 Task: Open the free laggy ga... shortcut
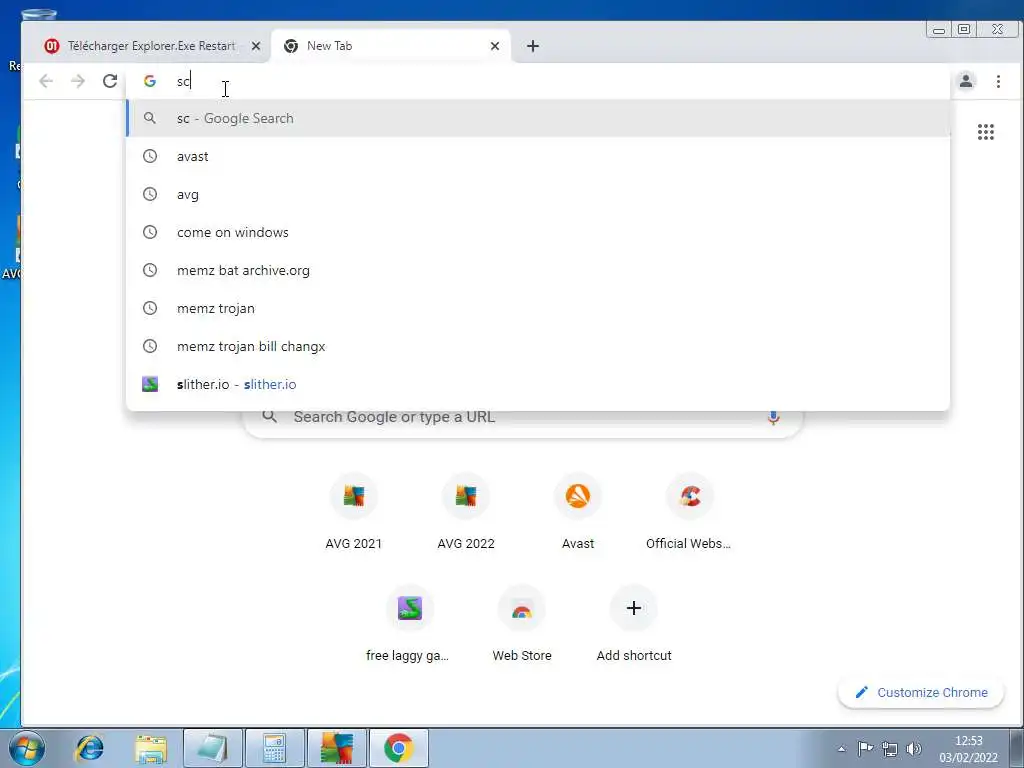point(409,625)
